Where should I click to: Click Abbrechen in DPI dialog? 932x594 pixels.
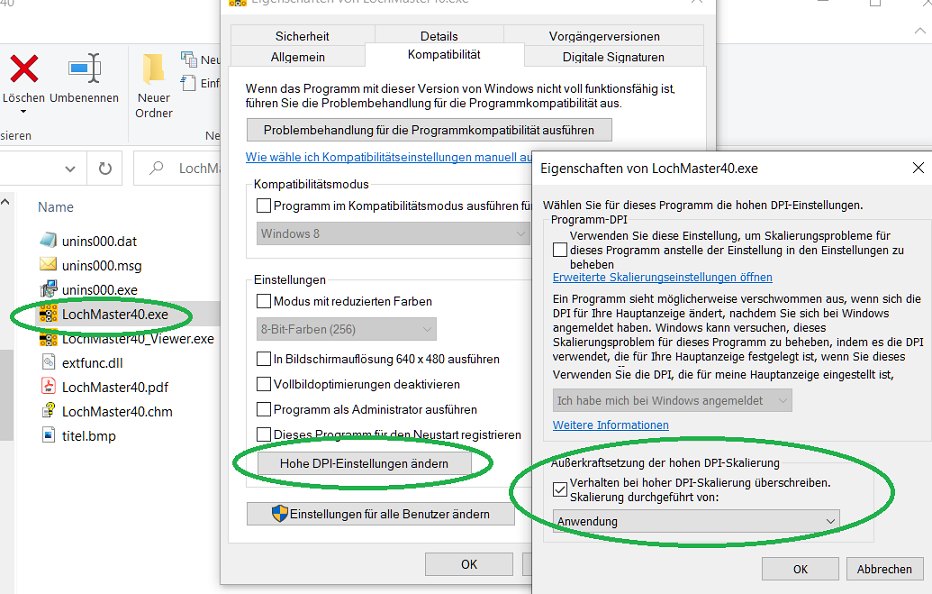[884, 569]
